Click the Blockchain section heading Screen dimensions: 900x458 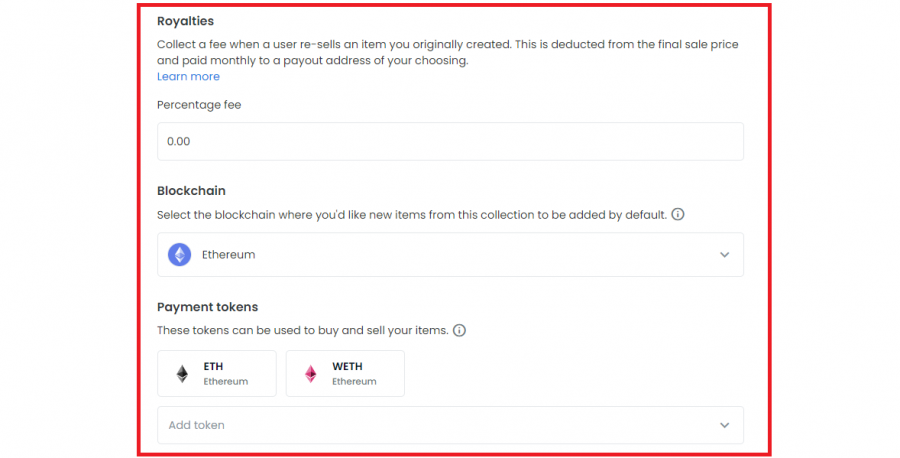[x=191, y=191]
